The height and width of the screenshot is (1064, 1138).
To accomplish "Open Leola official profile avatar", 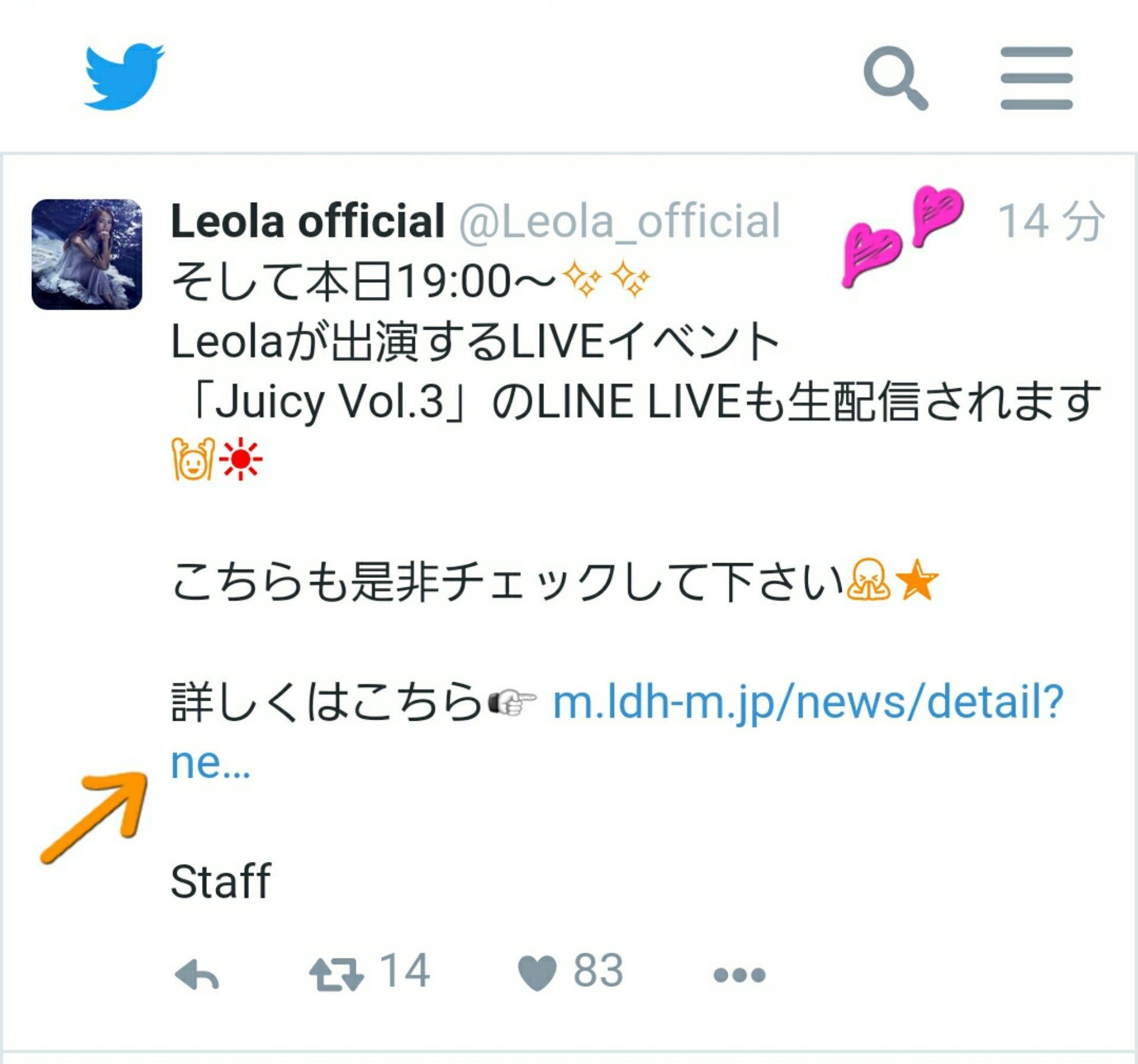I will coord(87,254).
